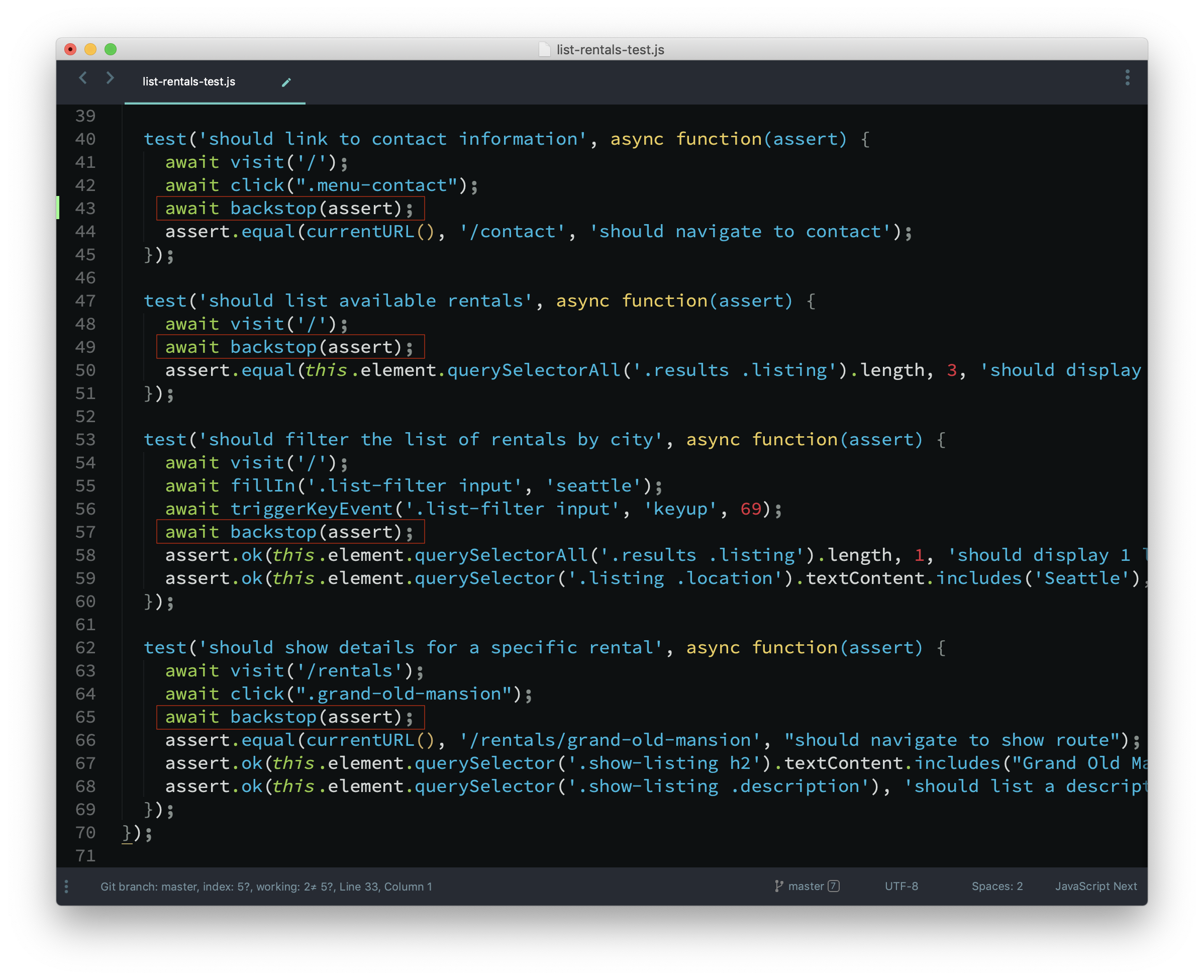
Task: Click the master branch label in status bar
Action: (x=806, y=887)
